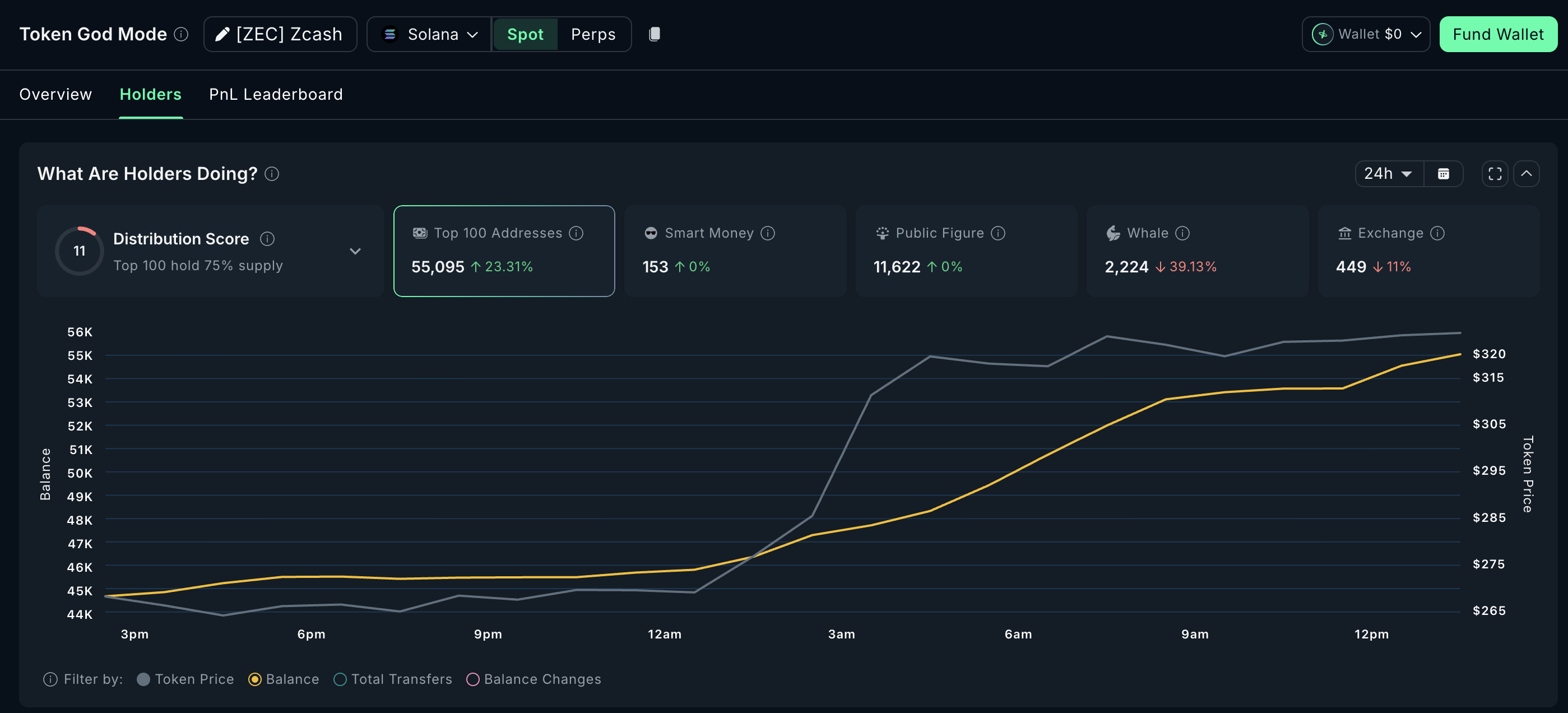The image size is (1568, 713).
Task: Click info icon next to Whale
Action: (x=1182, y=233)
